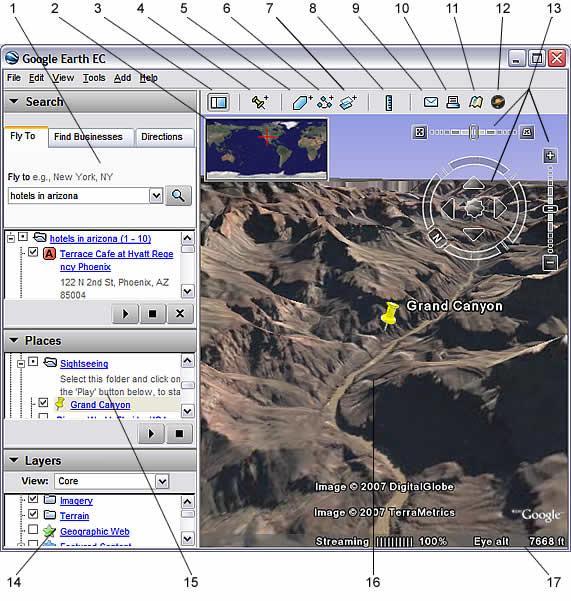
Task: Click the yellow Grand Canyon pushpin on map
Action: tap(390, 315)
